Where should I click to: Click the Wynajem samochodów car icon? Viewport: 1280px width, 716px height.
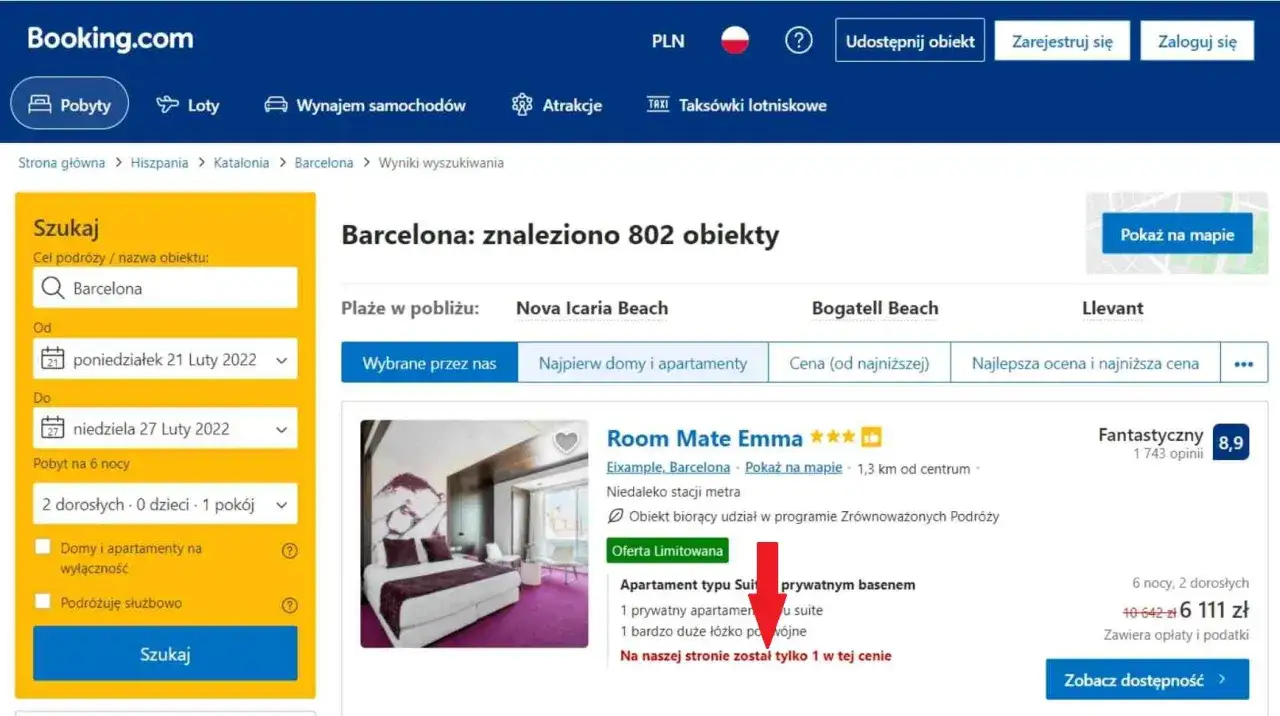[274, 104]
